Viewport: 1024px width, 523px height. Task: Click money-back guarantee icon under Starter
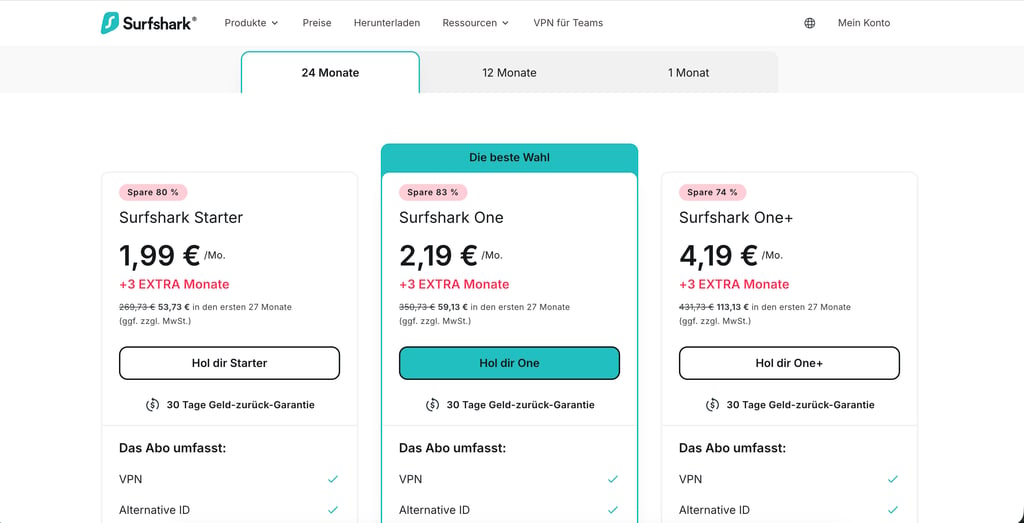click(152, 405)
